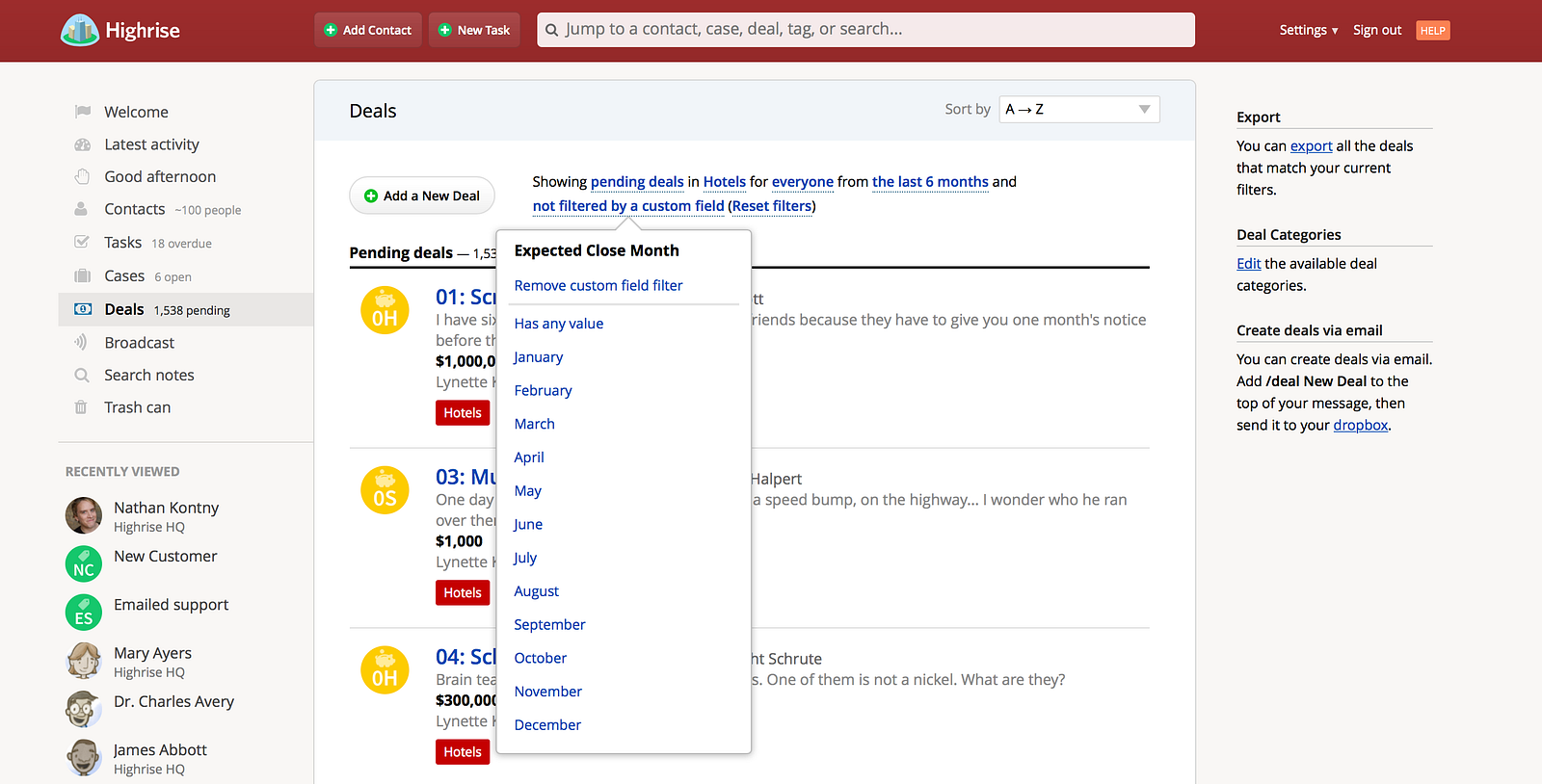Select March as close month
1542x784 pixels.
click(535, 424)
